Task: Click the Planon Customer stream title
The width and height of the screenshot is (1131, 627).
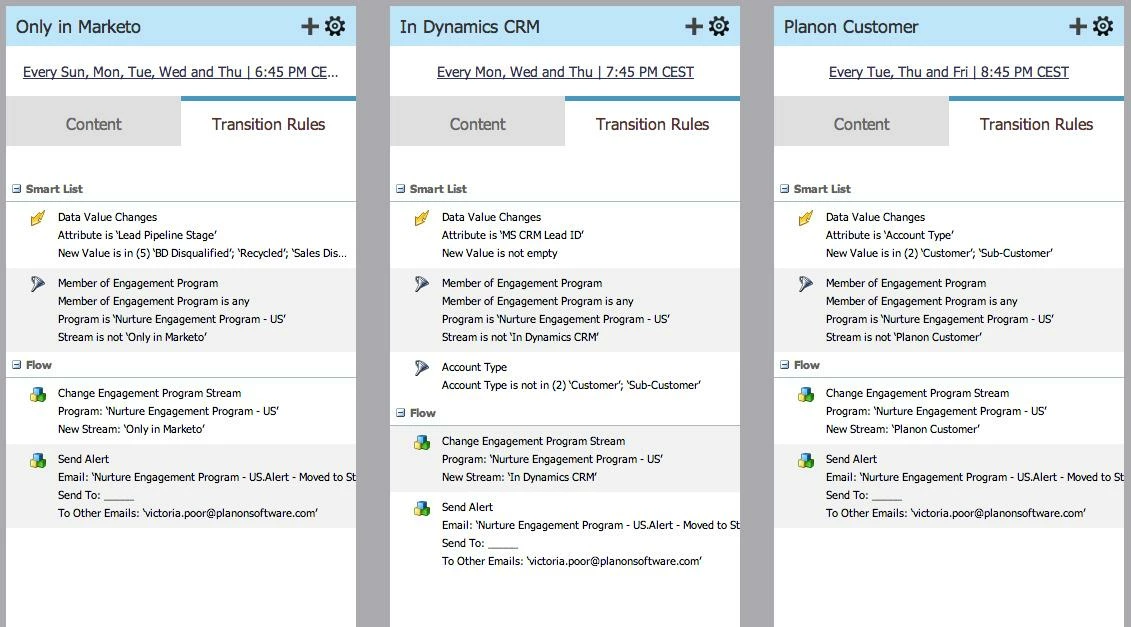Action: (851, 27)
